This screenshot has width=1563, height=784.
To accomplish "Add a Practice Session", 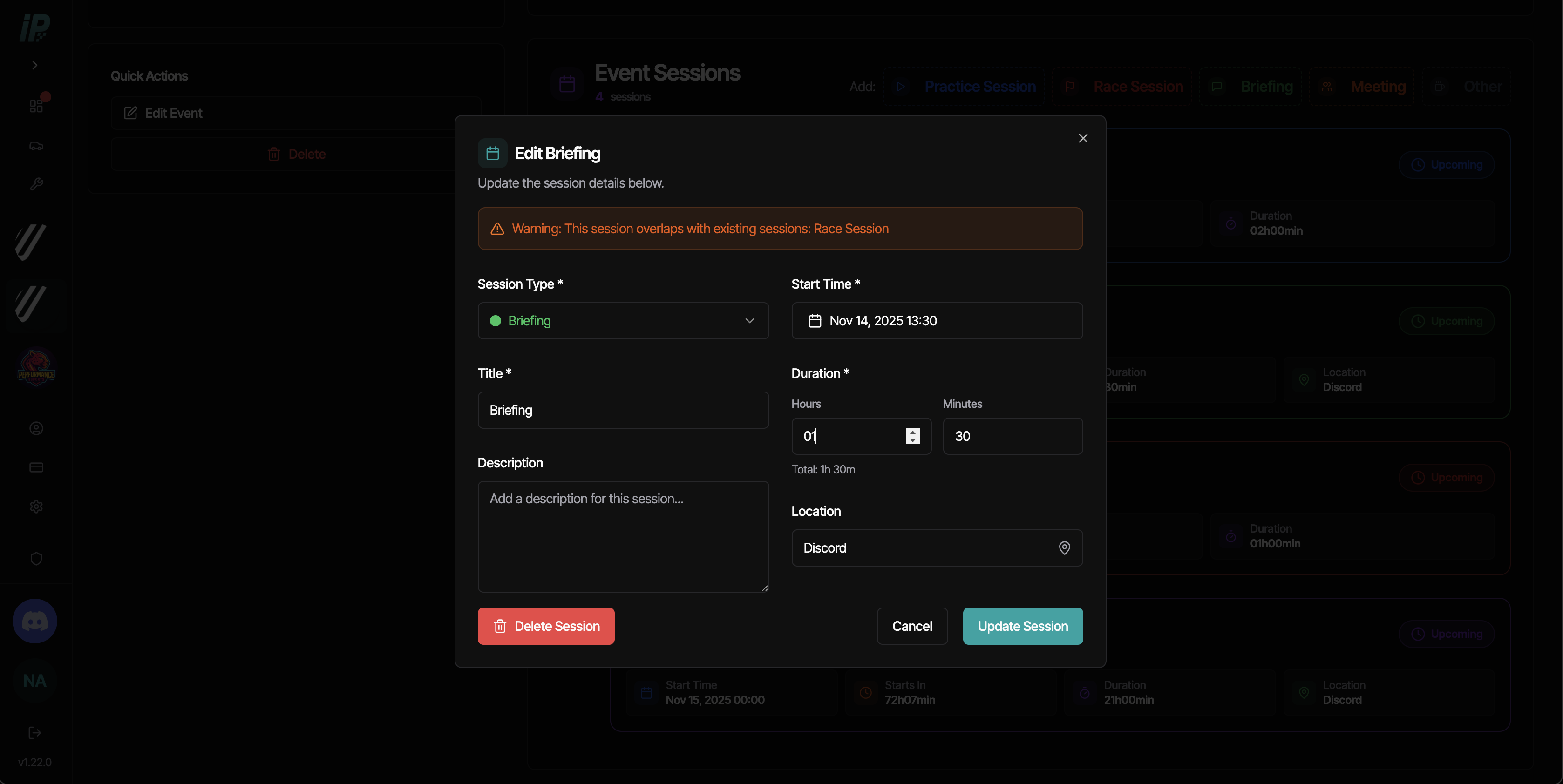I will pyautogui.click(x=964, y=87).
